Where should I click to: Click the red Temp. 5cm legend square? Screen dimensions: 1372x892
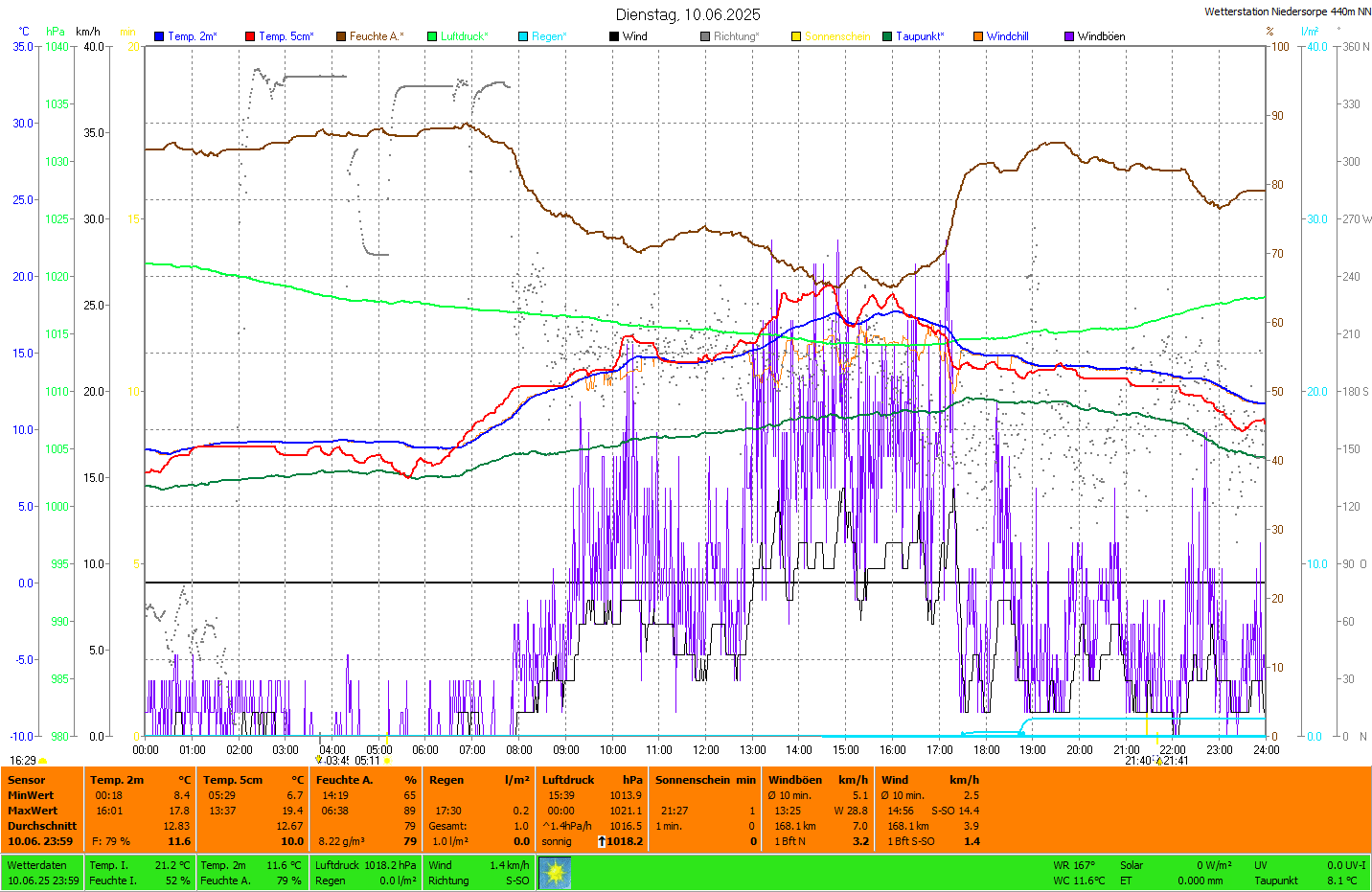point(250,36)
